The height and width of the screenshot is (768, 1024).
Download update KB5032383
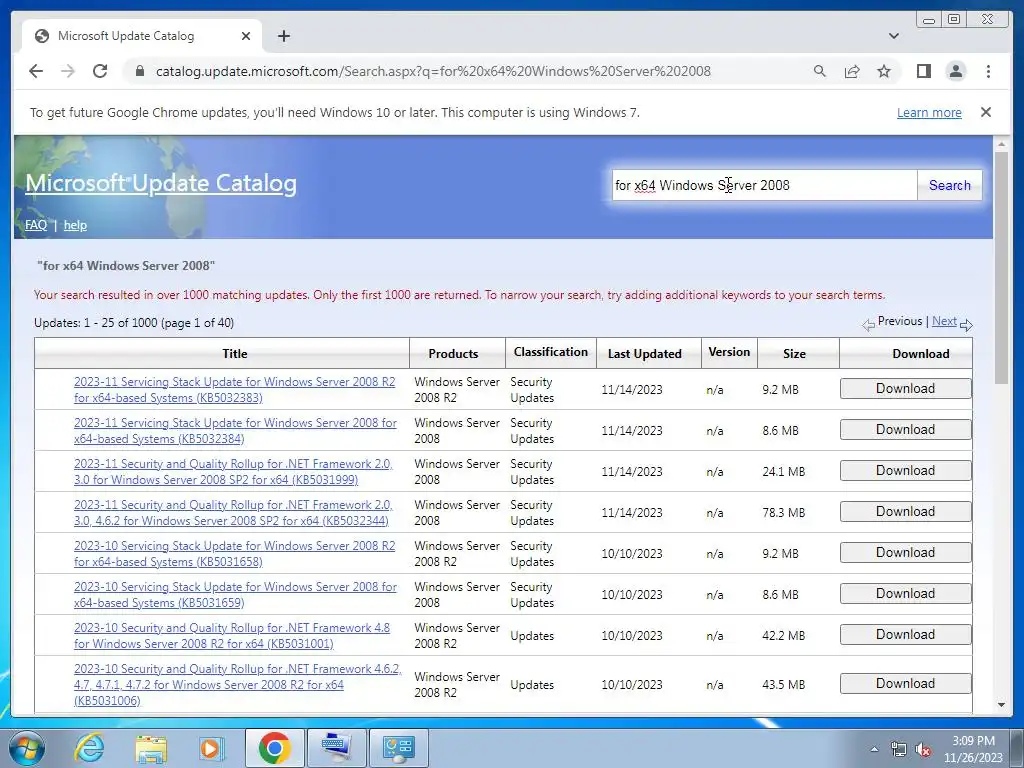[905, 389]
